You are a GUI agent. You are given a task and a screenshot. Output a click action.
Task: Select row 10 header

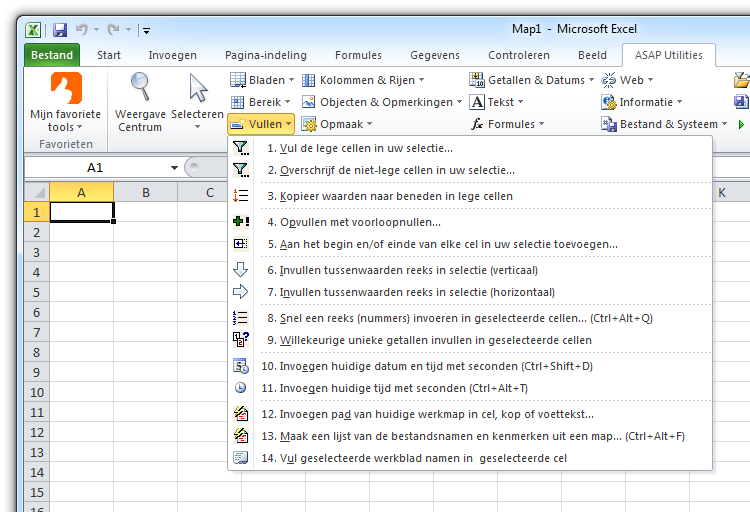[37, 392]
